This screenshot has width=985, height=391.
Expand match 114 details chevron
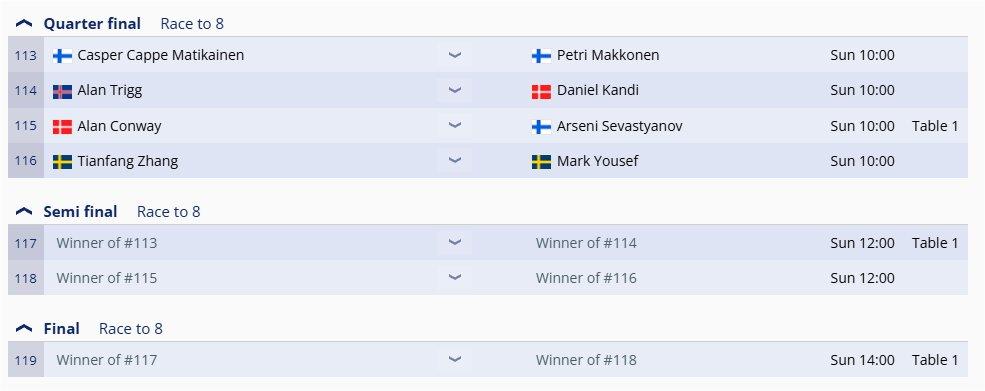(455, 91)
